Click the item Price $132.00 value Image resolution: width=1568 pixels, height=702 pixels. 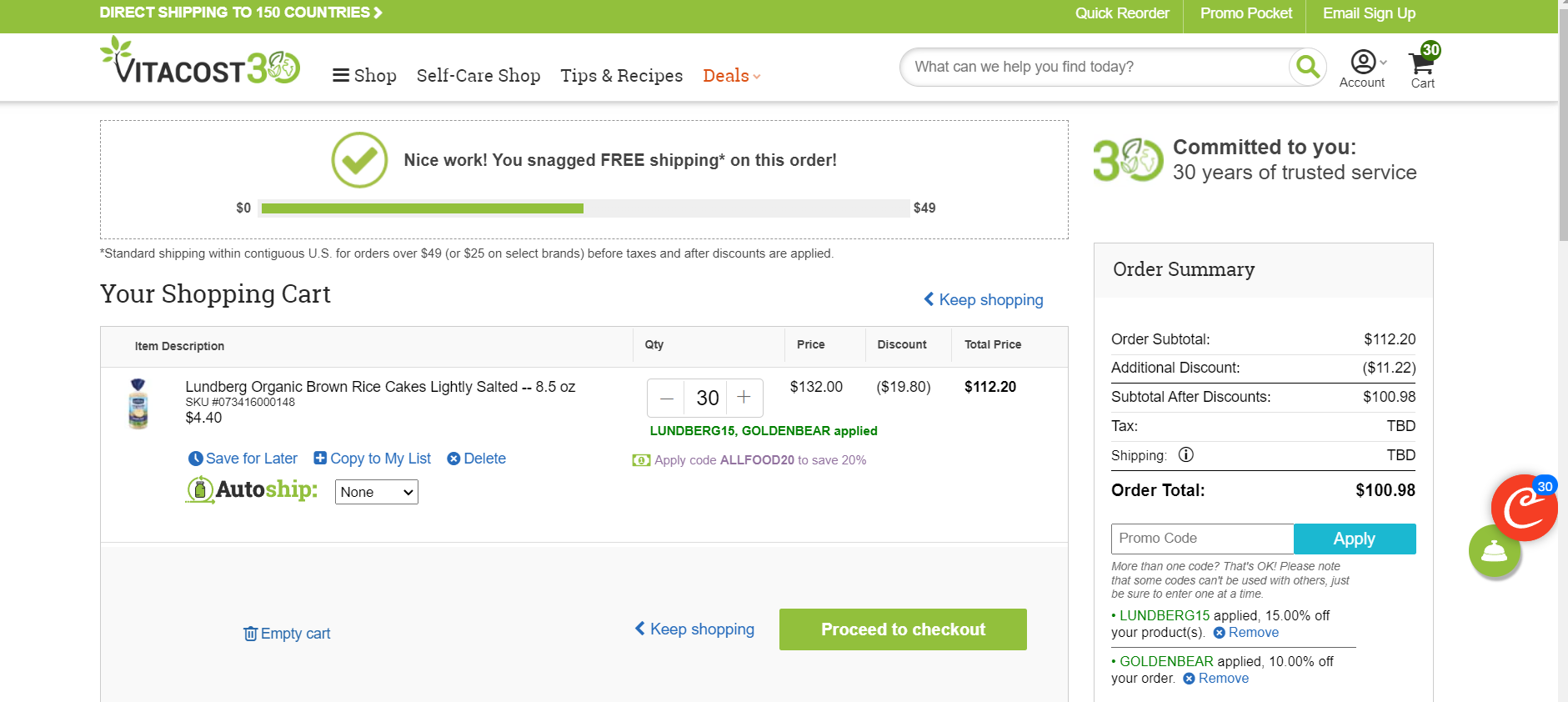point(816,387)
